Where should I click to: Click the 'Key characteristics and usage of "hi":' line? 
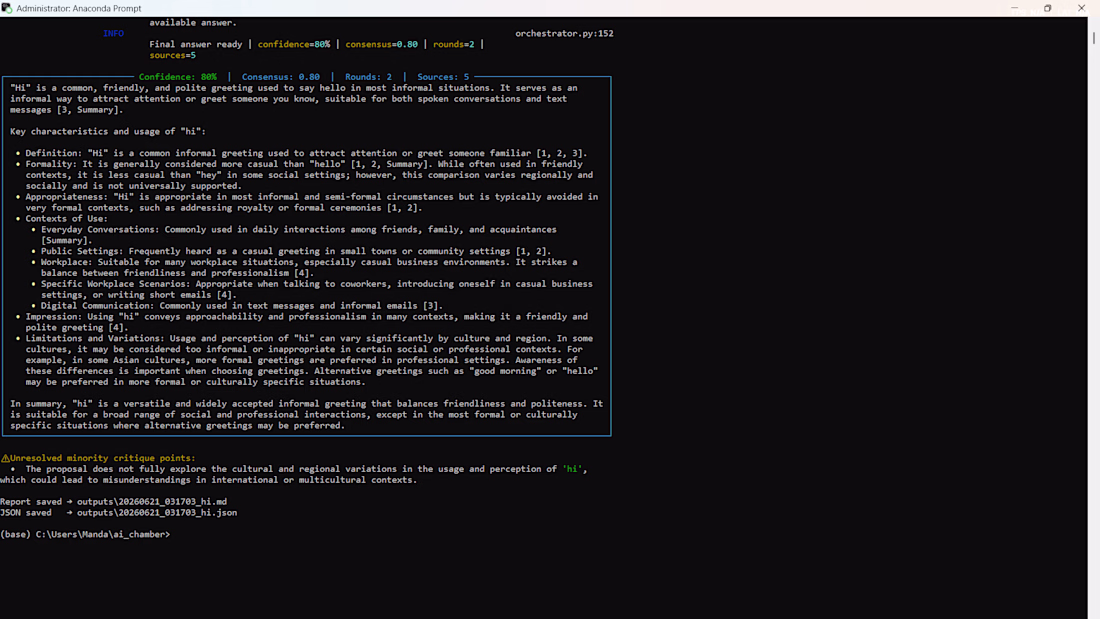108,131
